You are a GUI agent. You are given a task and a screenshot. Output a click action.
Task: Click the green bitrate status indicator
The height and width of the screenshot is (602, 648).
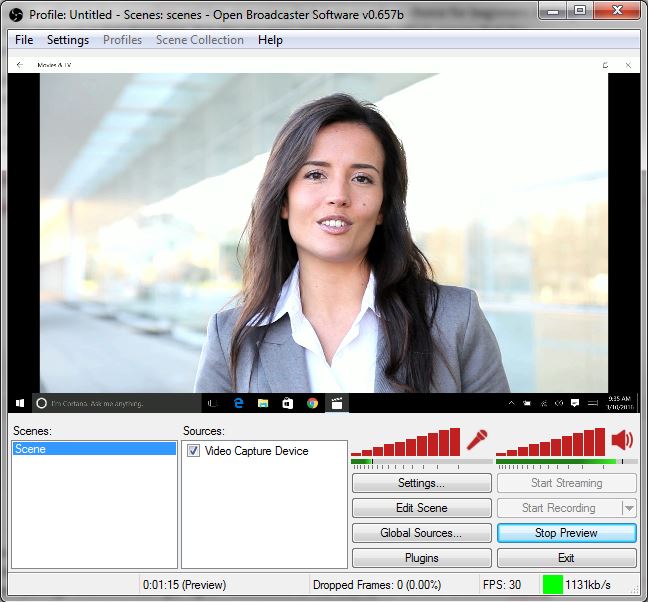pos(552,584)
